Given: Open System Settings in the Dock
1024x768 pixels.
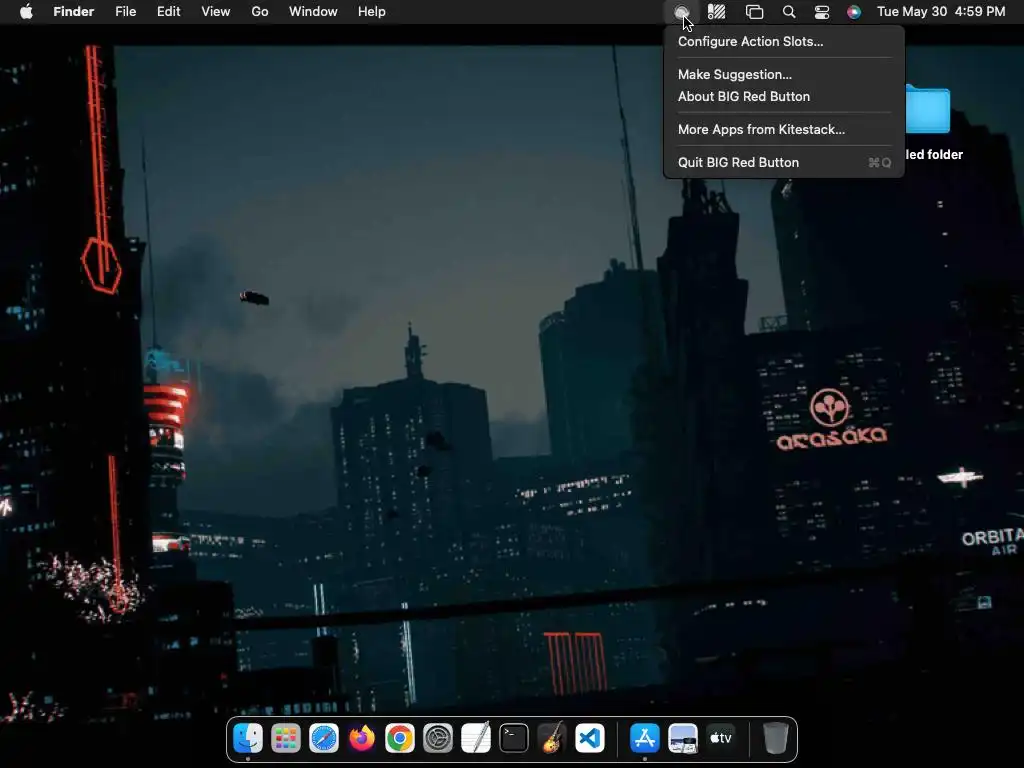Looking at the screenshot, I should [438, 739].
